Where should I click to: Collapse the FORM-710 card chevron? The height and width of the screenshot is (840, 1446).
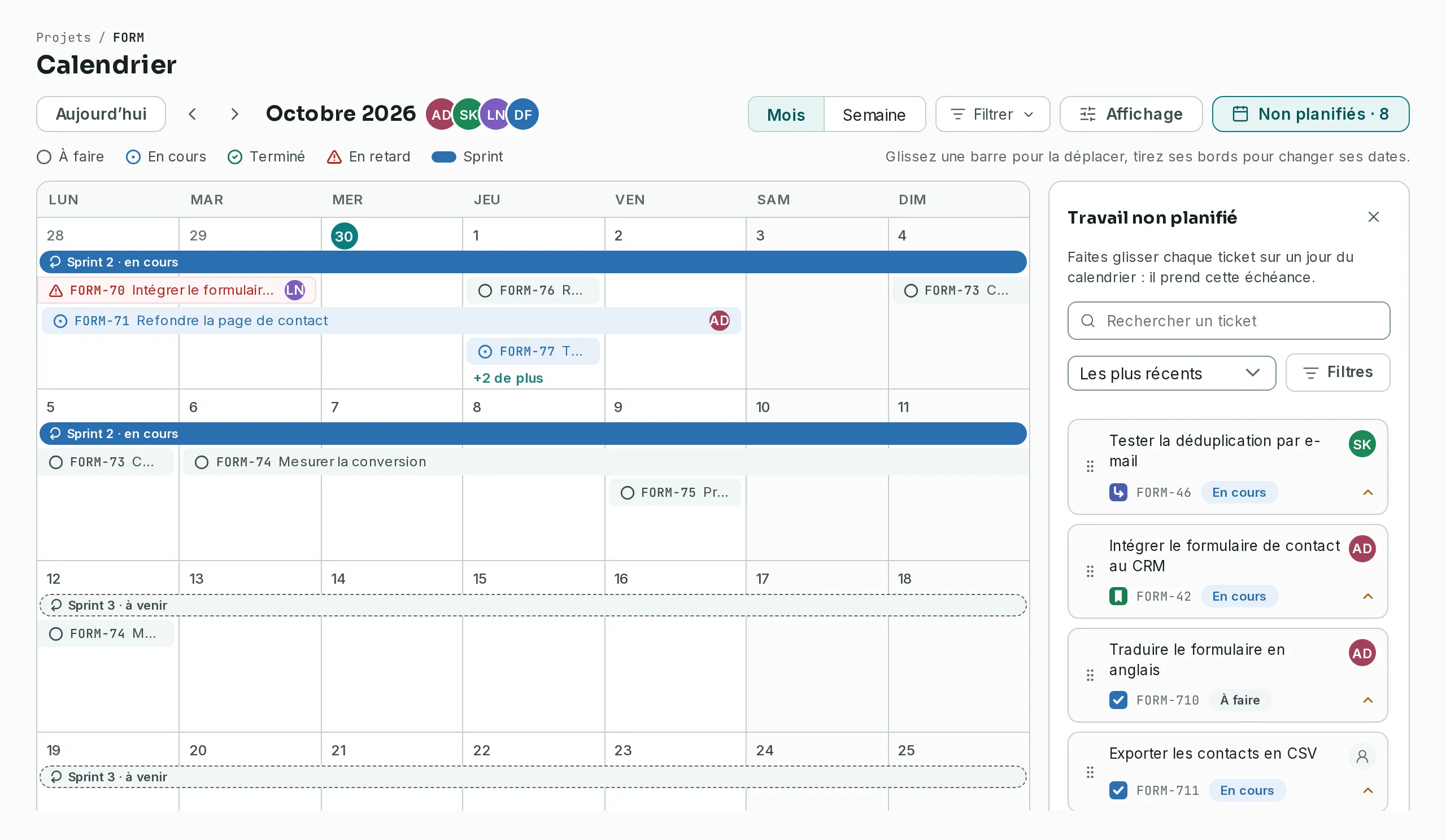1368,700
